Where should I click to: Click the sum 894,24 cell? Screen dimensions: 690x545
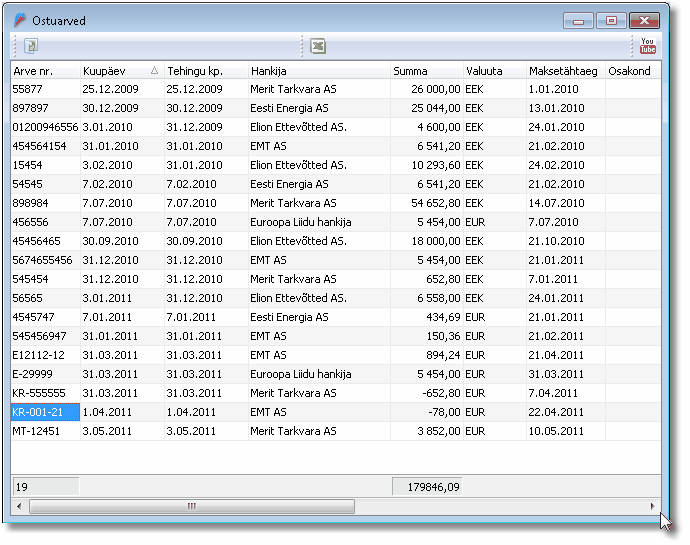[x=427, y=355]
